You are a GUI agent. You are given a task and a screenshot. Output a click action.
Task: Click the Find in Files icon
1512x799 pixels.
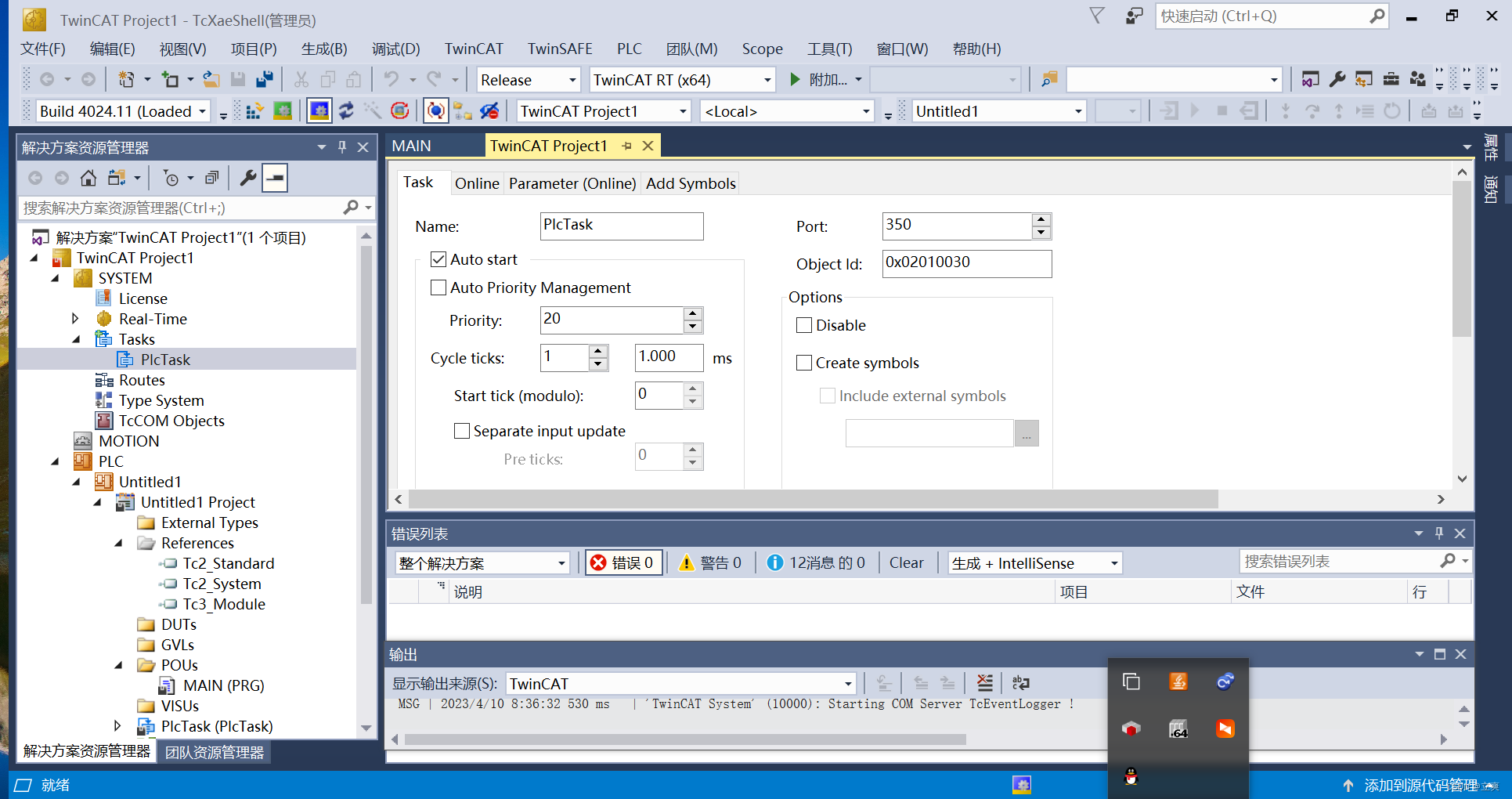click(x=1049, y=79)
